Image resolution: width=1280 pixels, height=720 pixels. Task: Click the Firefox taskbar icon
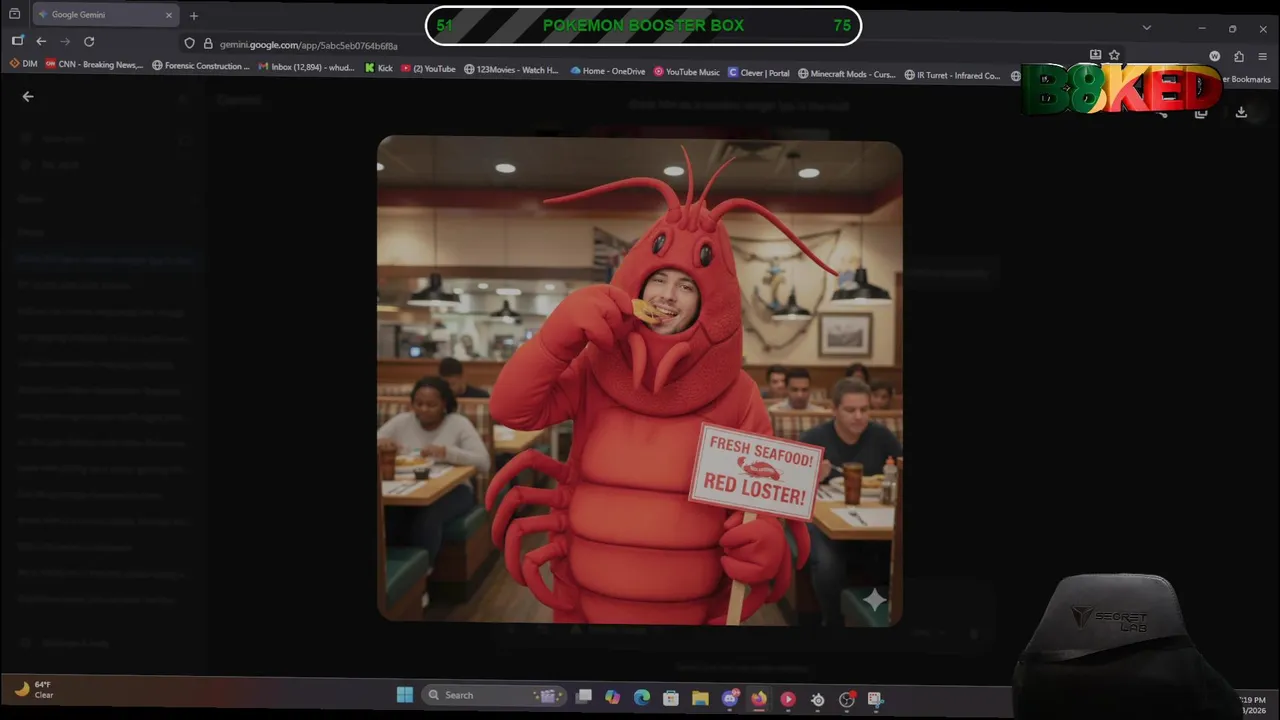point(759,699)
